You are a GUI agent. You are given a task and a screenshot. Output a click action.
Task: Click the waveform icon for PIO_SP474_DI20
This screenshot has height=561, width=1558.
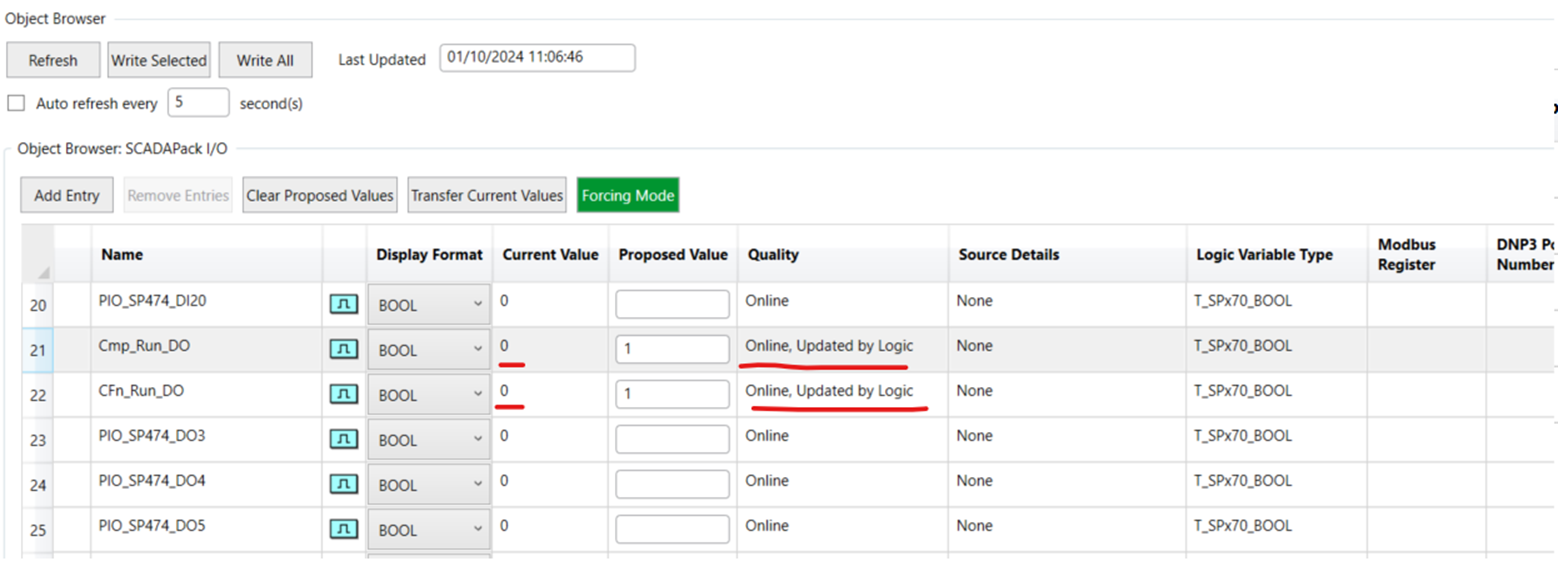[344, 304]
